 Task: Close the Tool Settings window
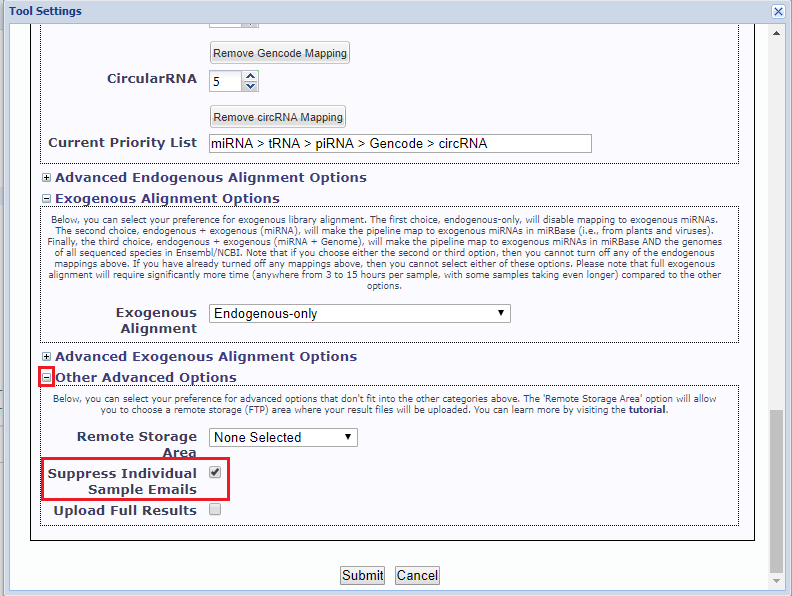click(779, 11)
